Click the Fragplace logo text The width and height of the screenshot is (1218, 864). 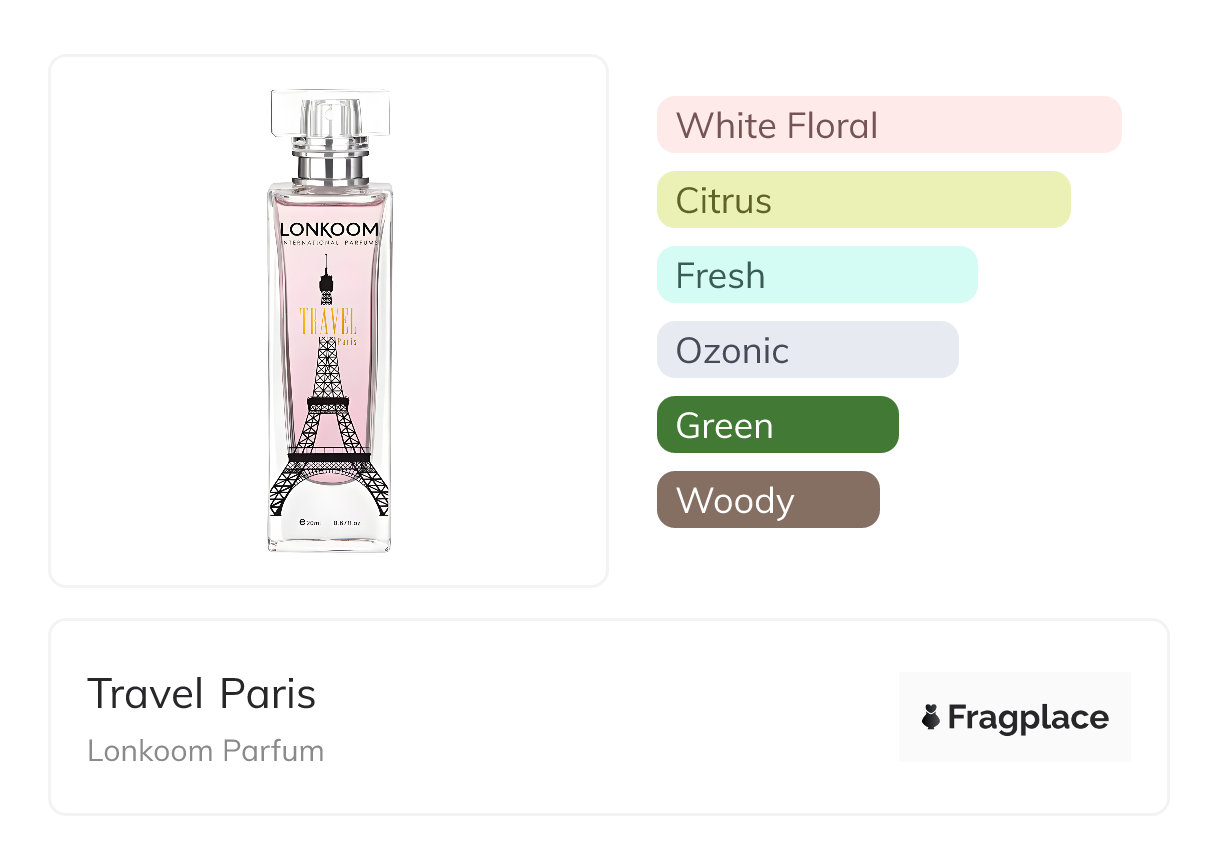[1028, 717]
